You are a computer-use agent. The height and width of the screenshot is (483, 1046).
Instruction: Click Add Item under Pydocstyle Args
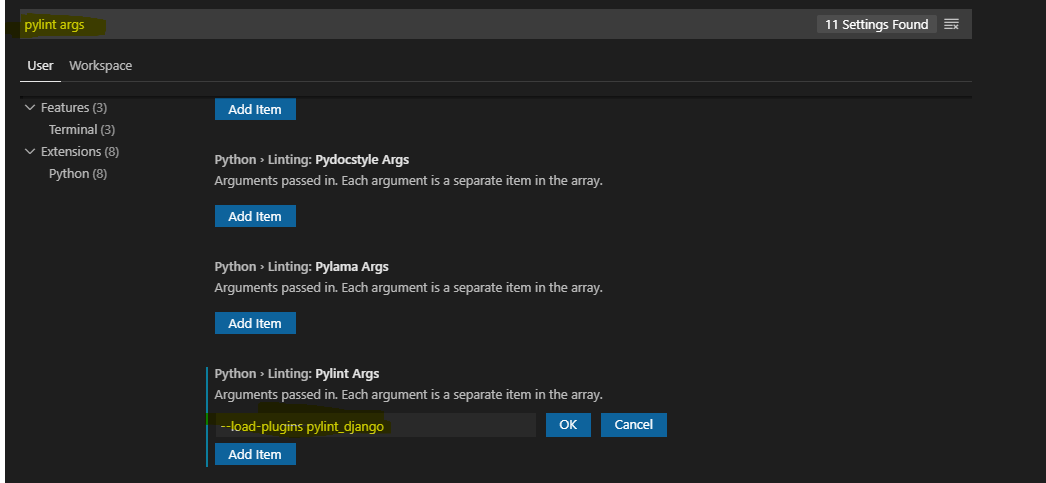click(255, 216)
